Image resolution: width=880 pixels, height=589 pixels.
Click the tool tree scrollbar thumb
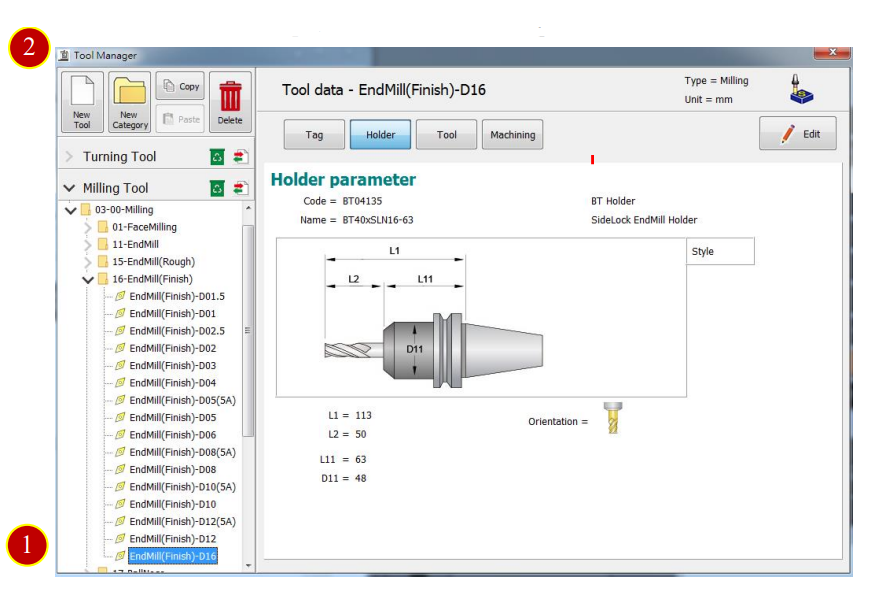248,331
